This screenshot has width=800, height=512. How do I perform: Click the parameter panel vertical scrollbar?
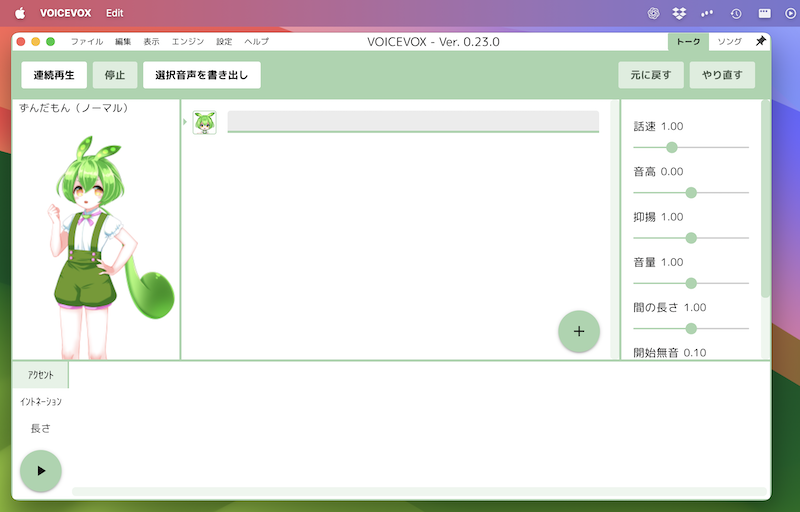point(765,199)
